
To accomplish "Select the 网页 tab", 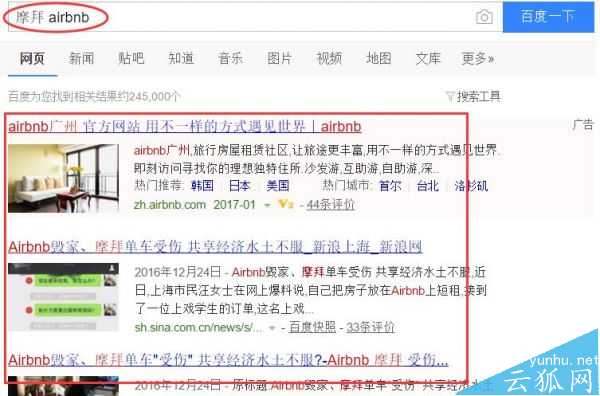I will click(x=32, y=59).
